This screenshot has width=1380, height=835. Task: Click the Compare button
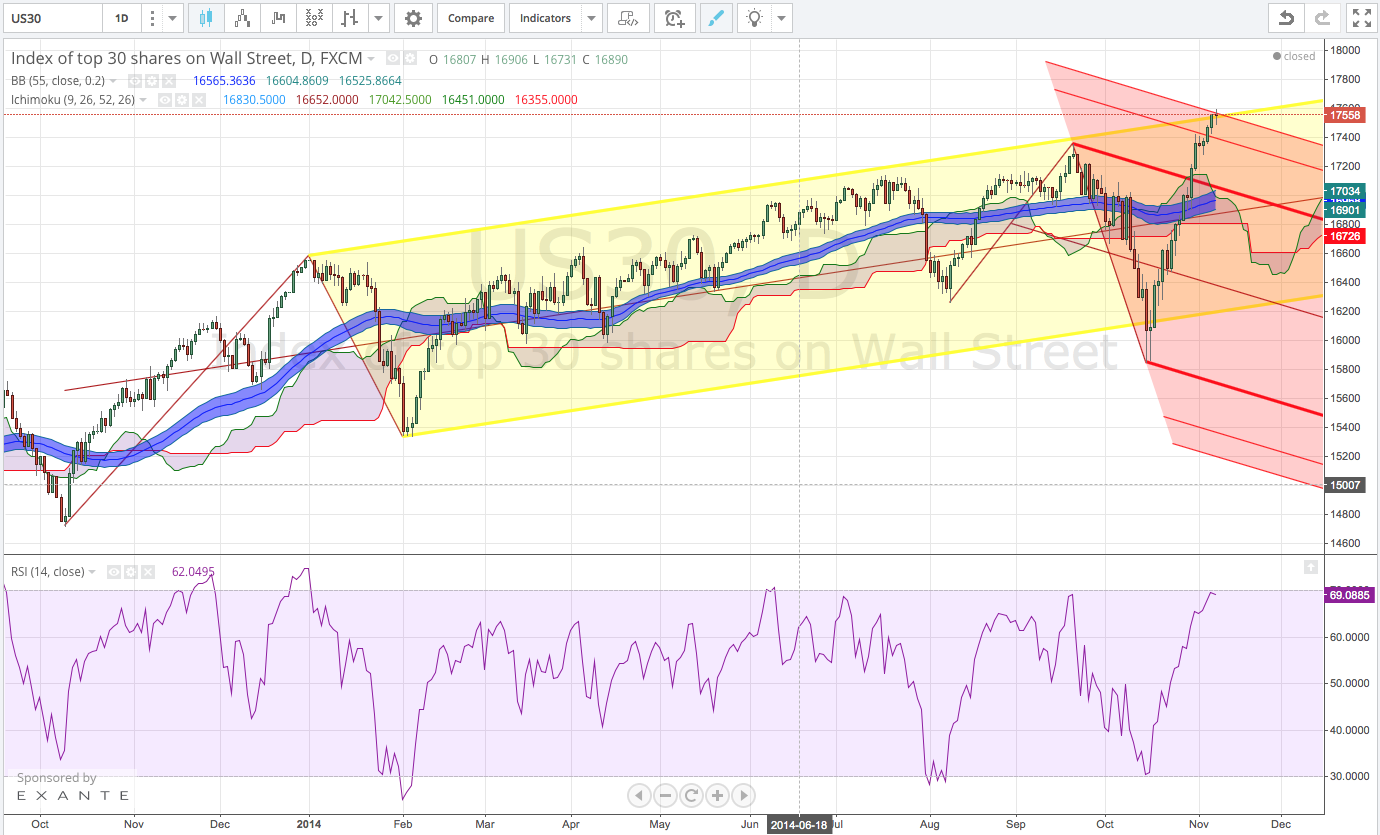(470, 18)
